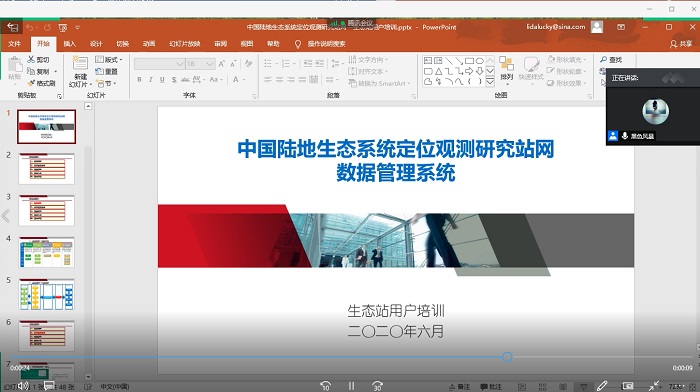Image resolution: width=700 pixels, height=392 pixels.
Task: Click the Bold formatting icon
Action: [x=140, y=80]
